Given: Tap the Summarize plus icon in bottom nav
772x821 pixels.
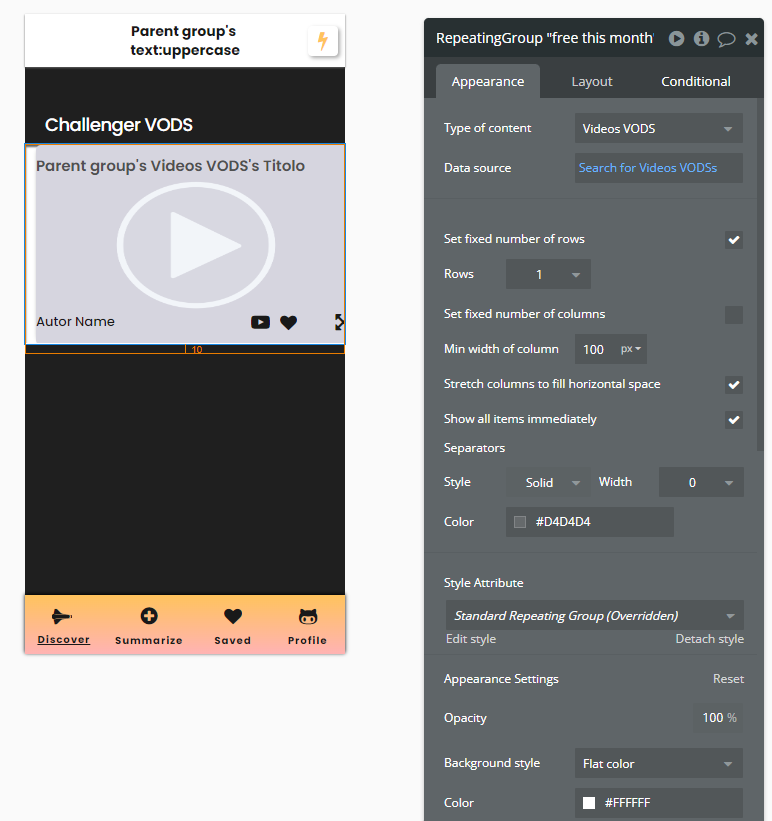Looking at the screenshot, I should click(x=149, y=617).
